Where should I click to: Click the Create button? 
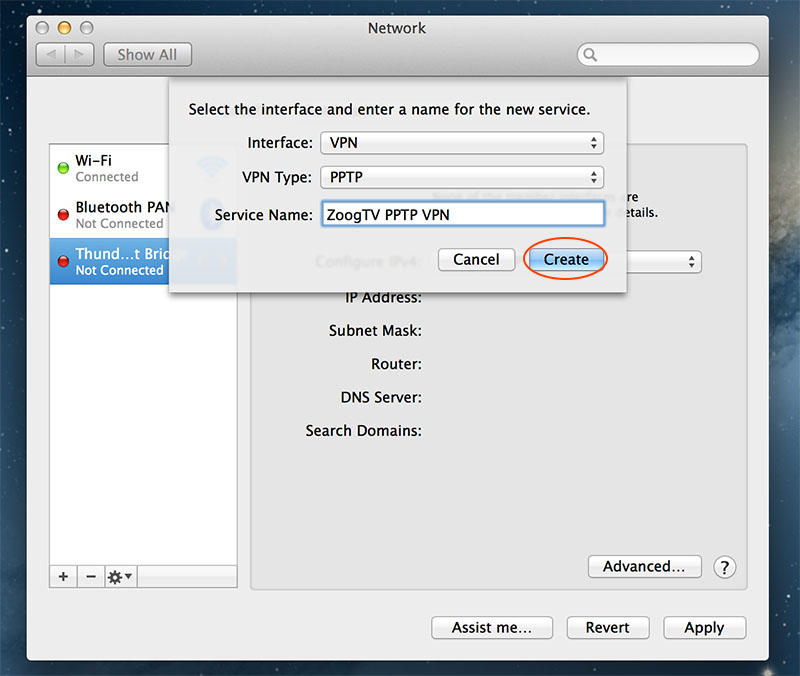click(x=565, y=259)
